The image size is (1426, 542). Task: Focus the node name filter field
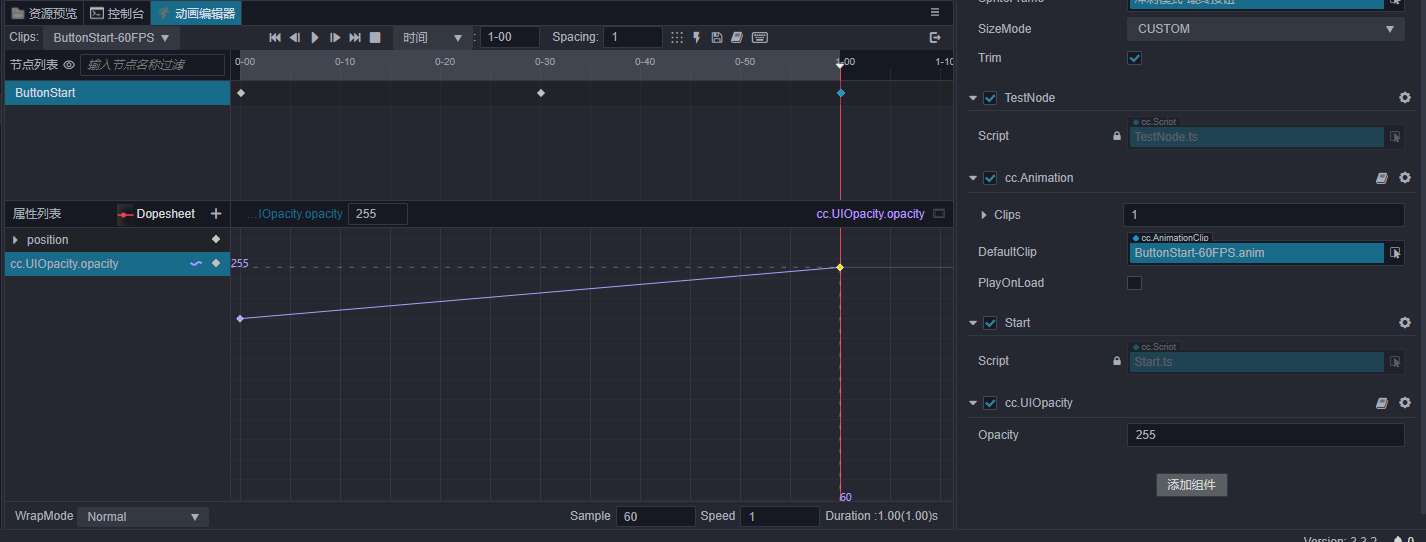[x=152, y=65]
